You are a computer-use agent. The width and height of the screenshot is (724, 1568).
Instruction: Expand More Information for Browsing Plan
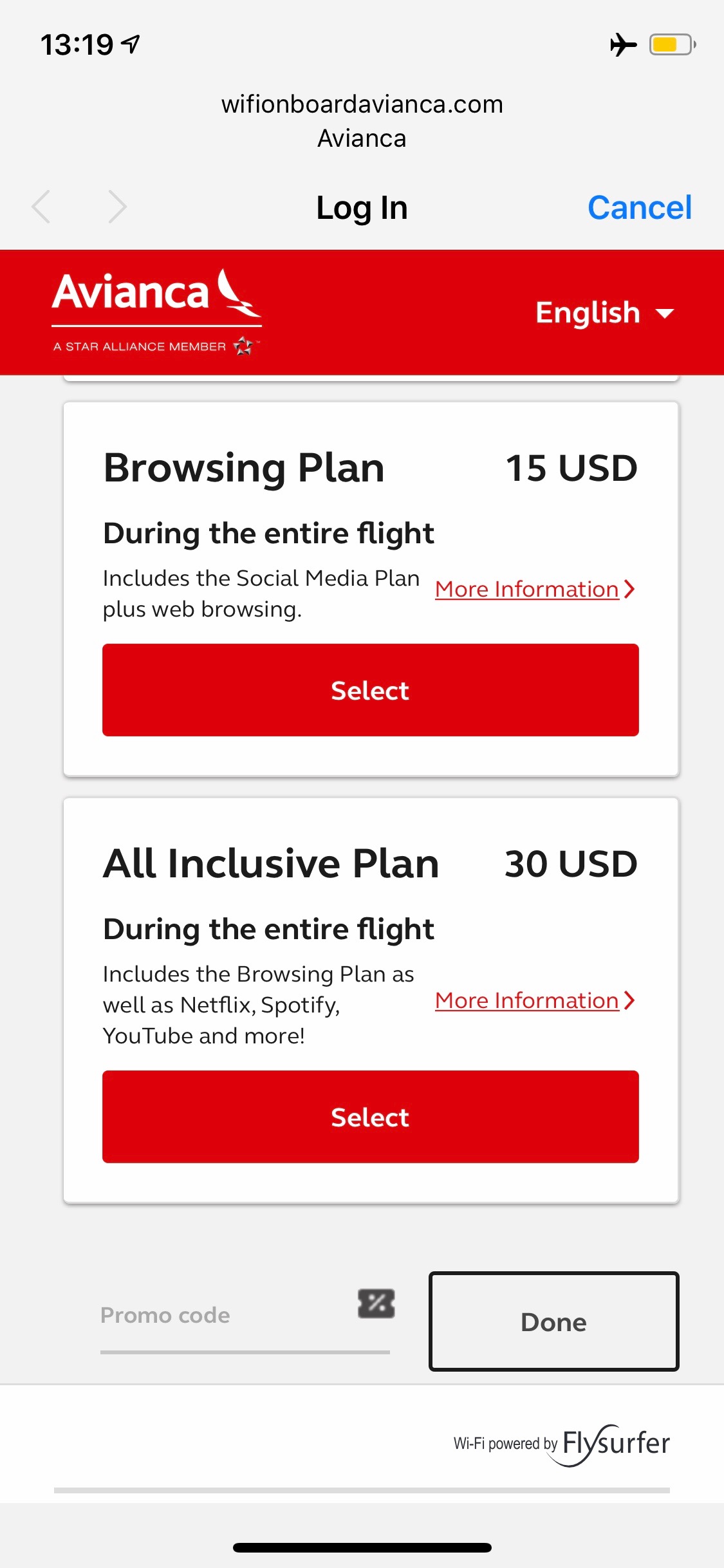coord(534,590)
